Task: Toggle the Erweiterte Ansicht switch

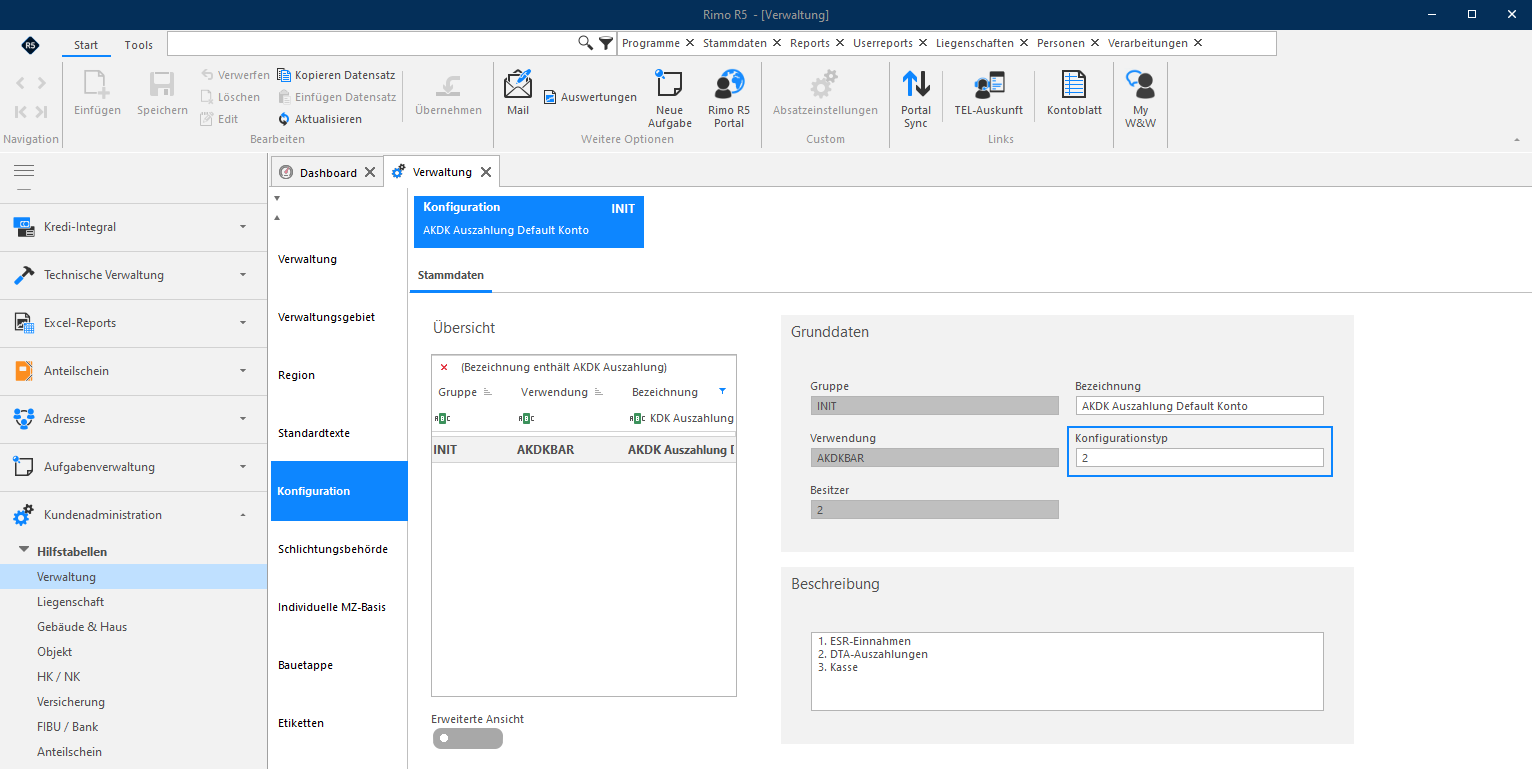Action: tap(467, 738)
